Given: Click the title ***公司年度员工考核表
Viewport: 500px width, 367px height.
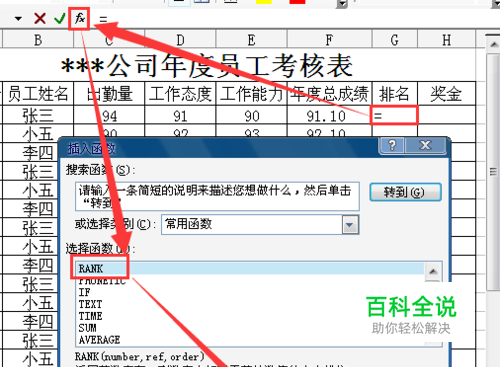Looking at the screenshot, I should click(x=207, y=65).
